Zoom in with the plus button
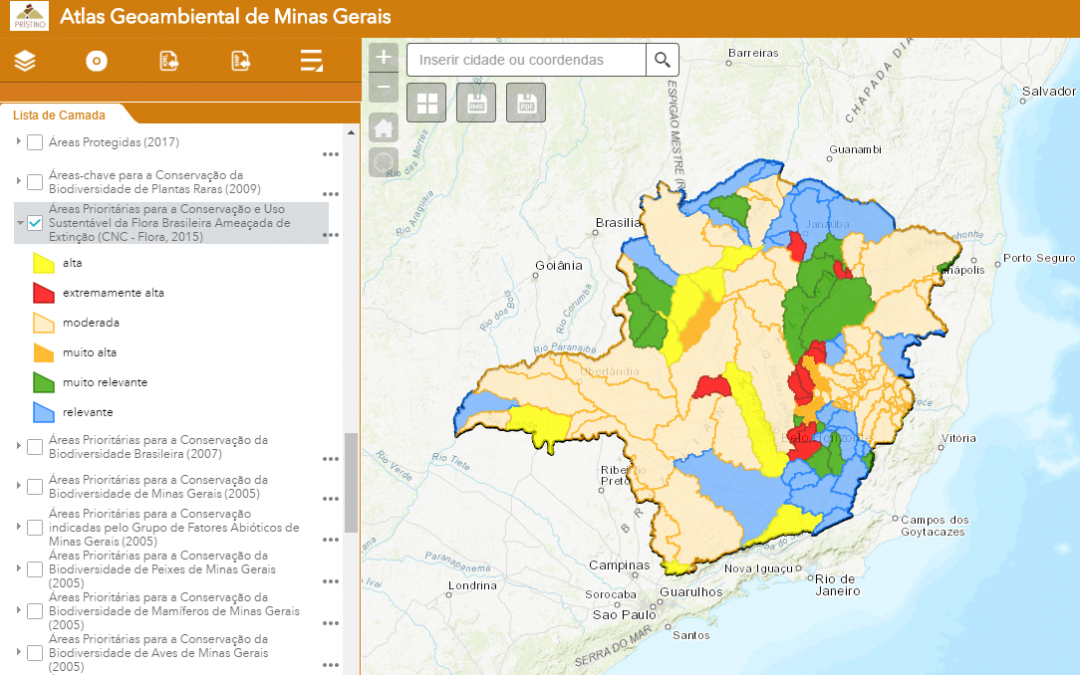1080x675 pixels. (x=384, y=57)
